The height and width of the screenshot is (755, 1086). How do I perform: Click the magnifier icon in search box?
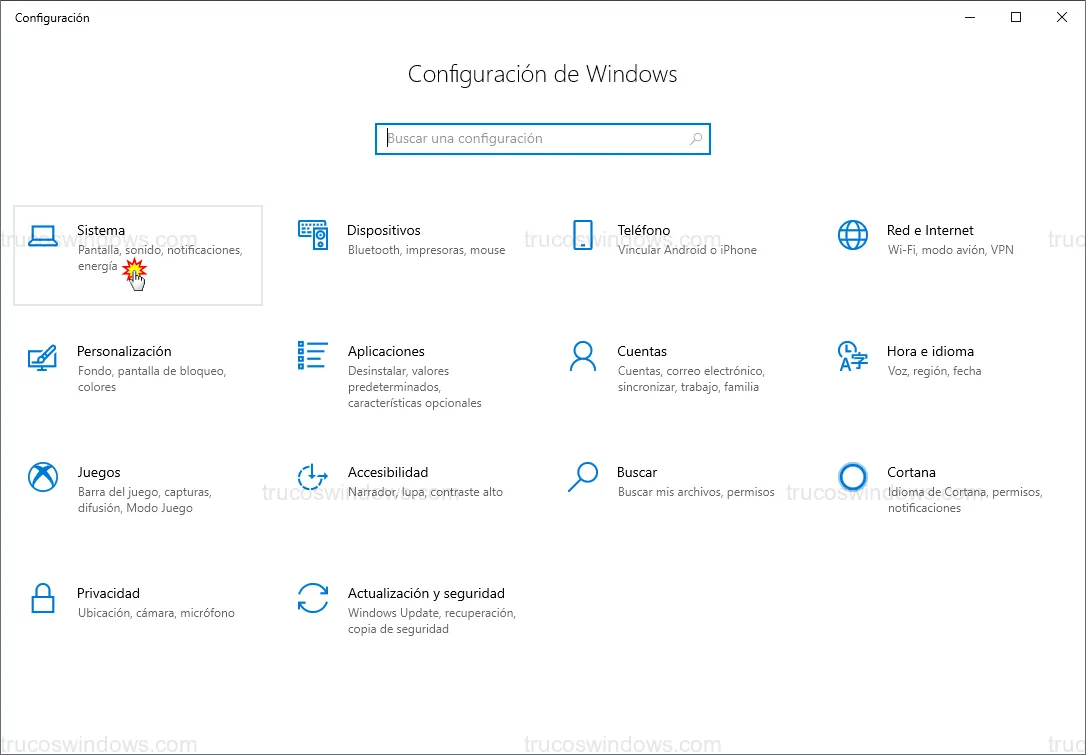pos(696,139)
